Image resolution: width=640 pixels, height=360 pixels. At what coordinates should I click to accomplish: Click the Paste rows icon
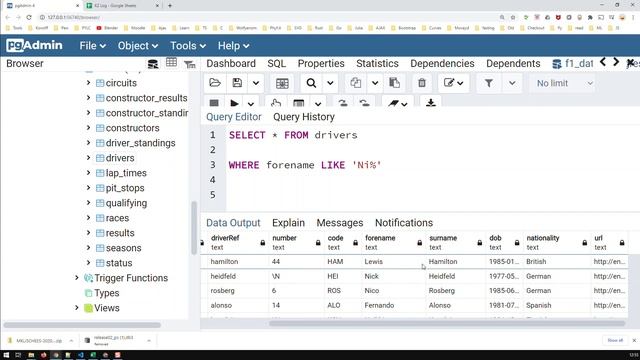pyautogui.click(x=394, y=83)
